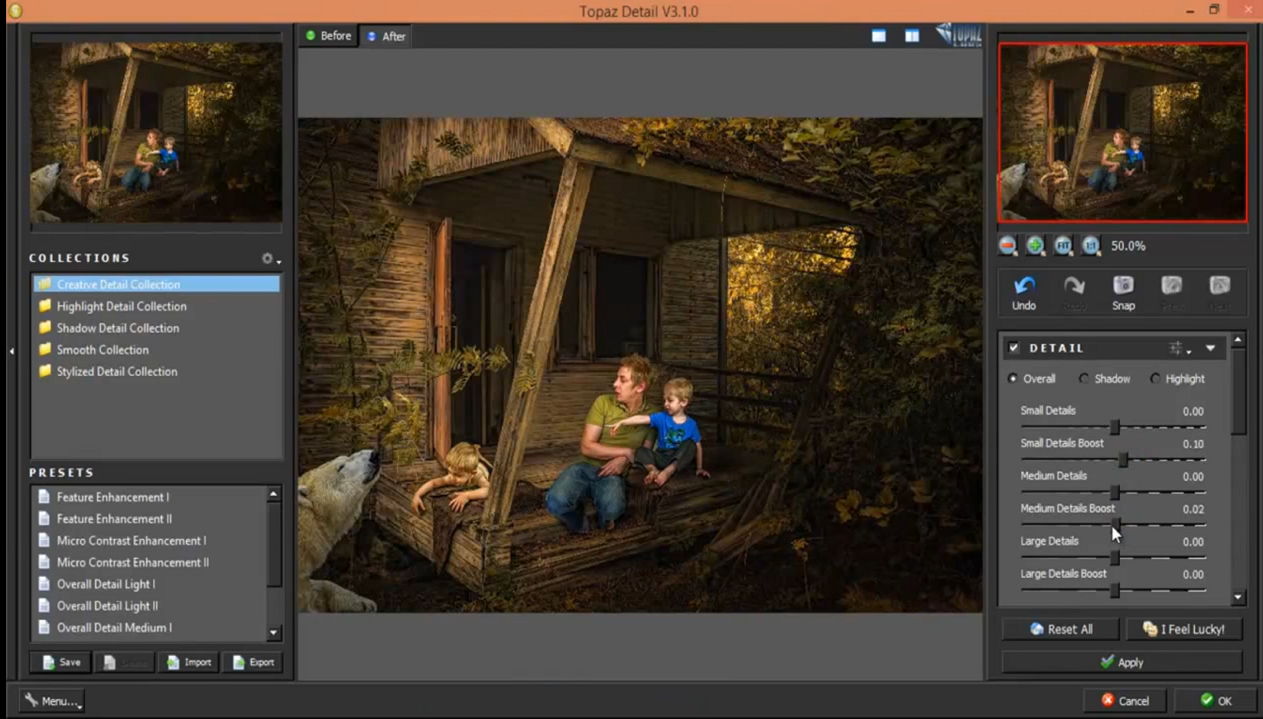Click the Small Details Boost slider handle
Viewport: 1263px width, 719px height.
(1123, 460)
